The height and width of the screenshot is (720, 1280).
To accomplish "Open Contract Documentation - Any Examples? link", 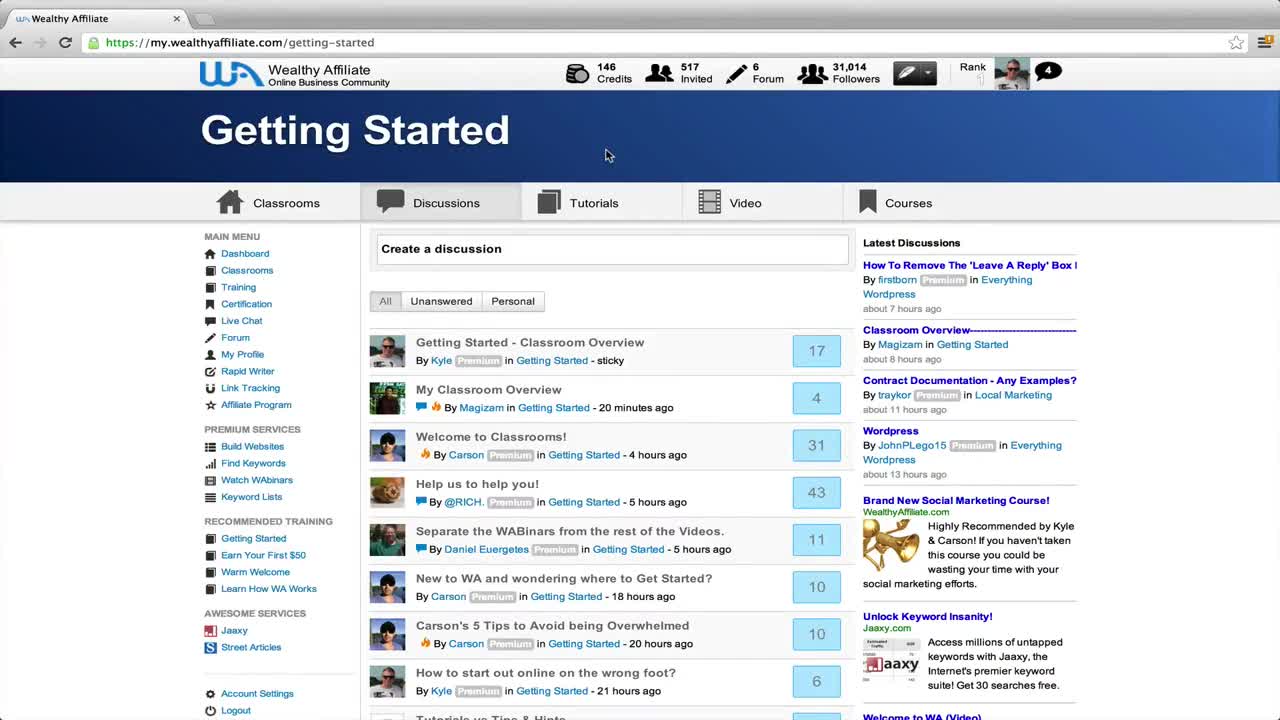I will point(970,381).
